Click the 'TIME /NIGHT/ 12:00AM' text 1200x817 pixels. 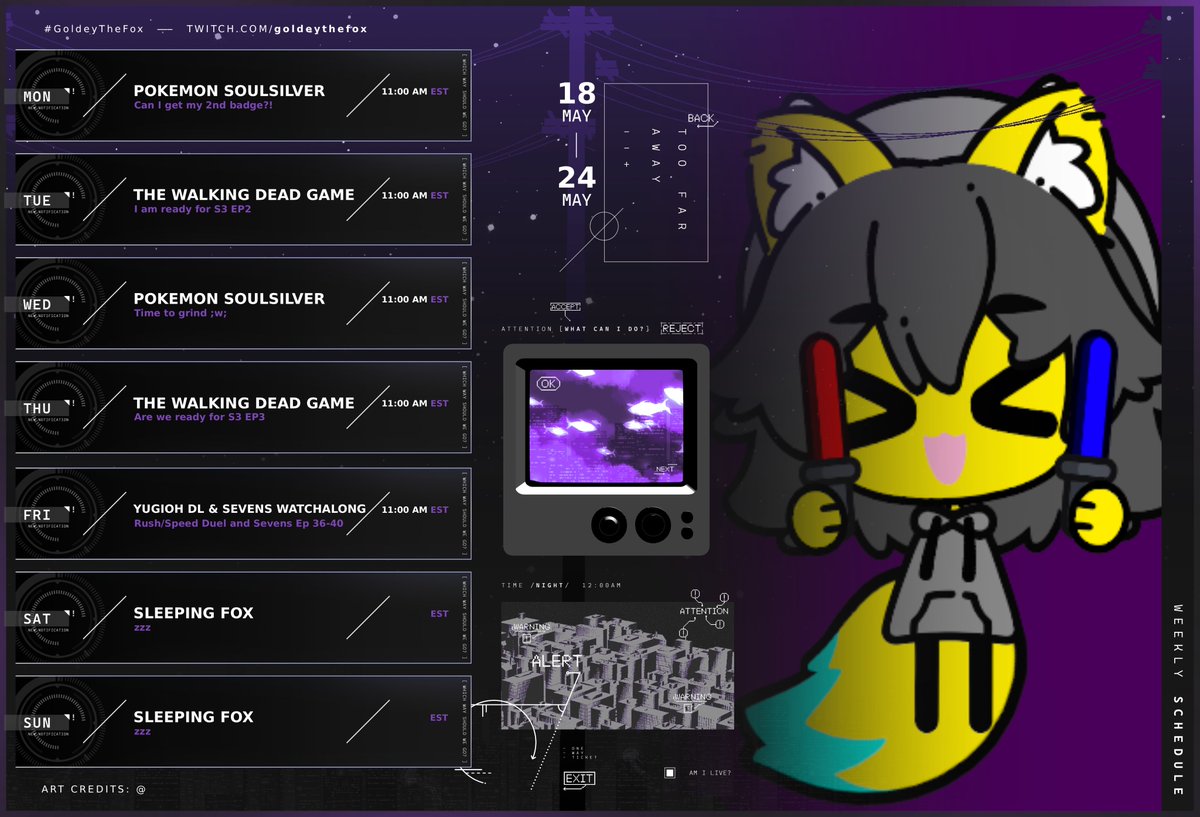pos(561,585)
